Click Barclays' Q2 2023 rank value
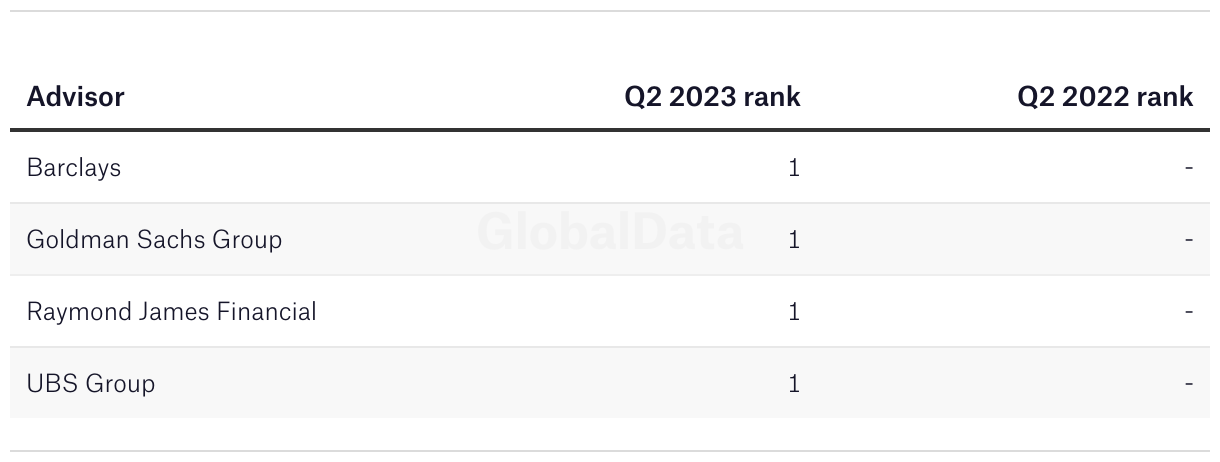 (794, 167)
